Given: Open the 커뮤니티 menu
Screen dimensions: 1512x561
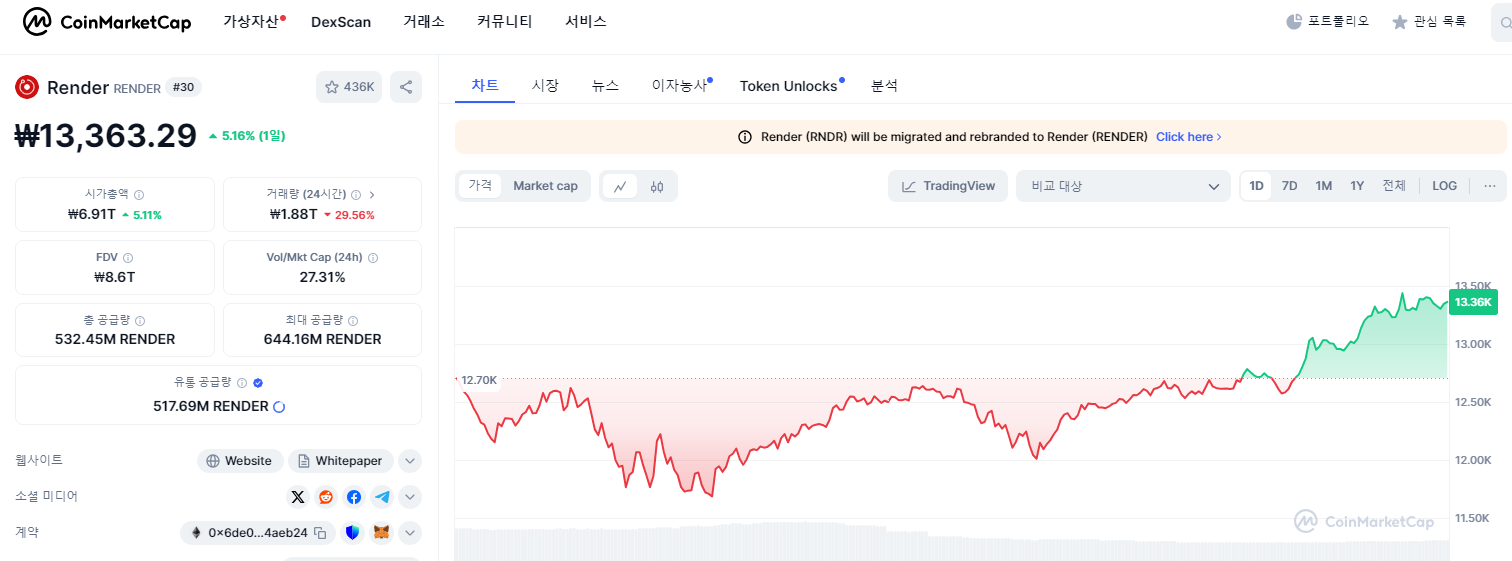Looking at the screenshot, I should tap(505, 22).
